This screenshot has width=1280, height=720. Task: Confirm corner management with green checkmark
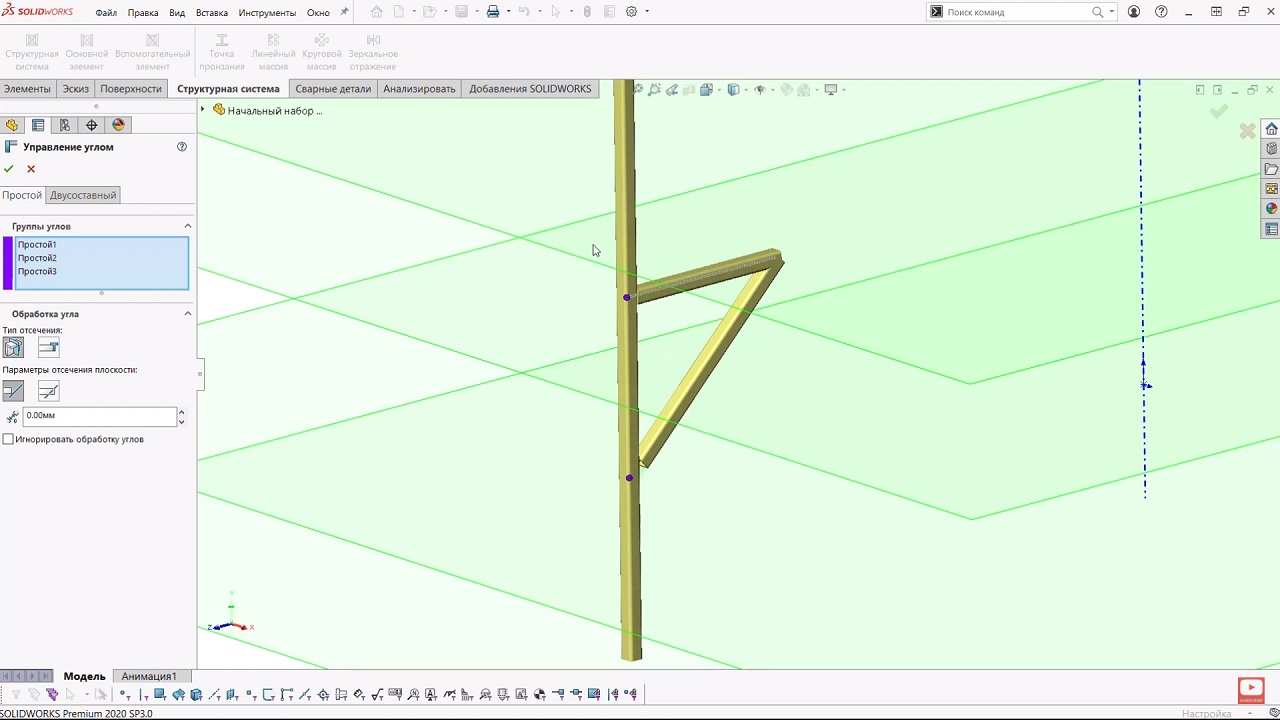(x=9, y=169)
